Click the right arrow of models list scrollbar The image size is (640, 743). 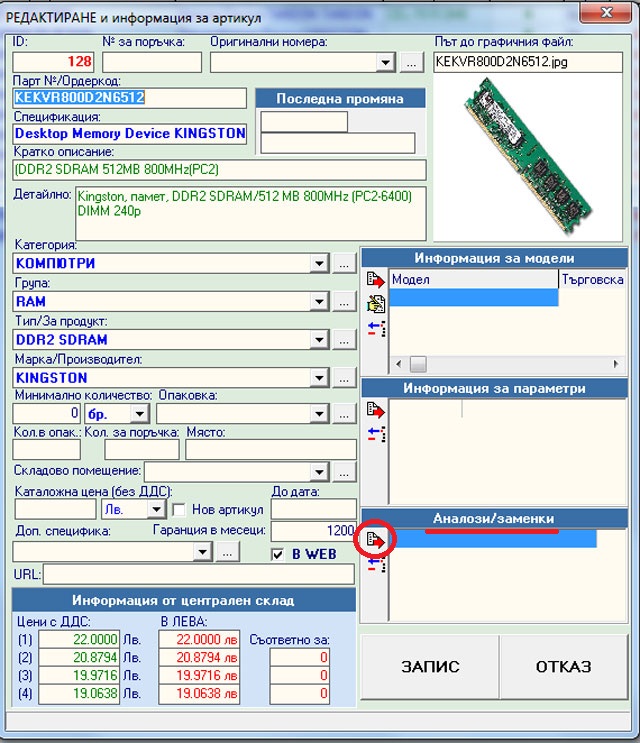(616, 364)
